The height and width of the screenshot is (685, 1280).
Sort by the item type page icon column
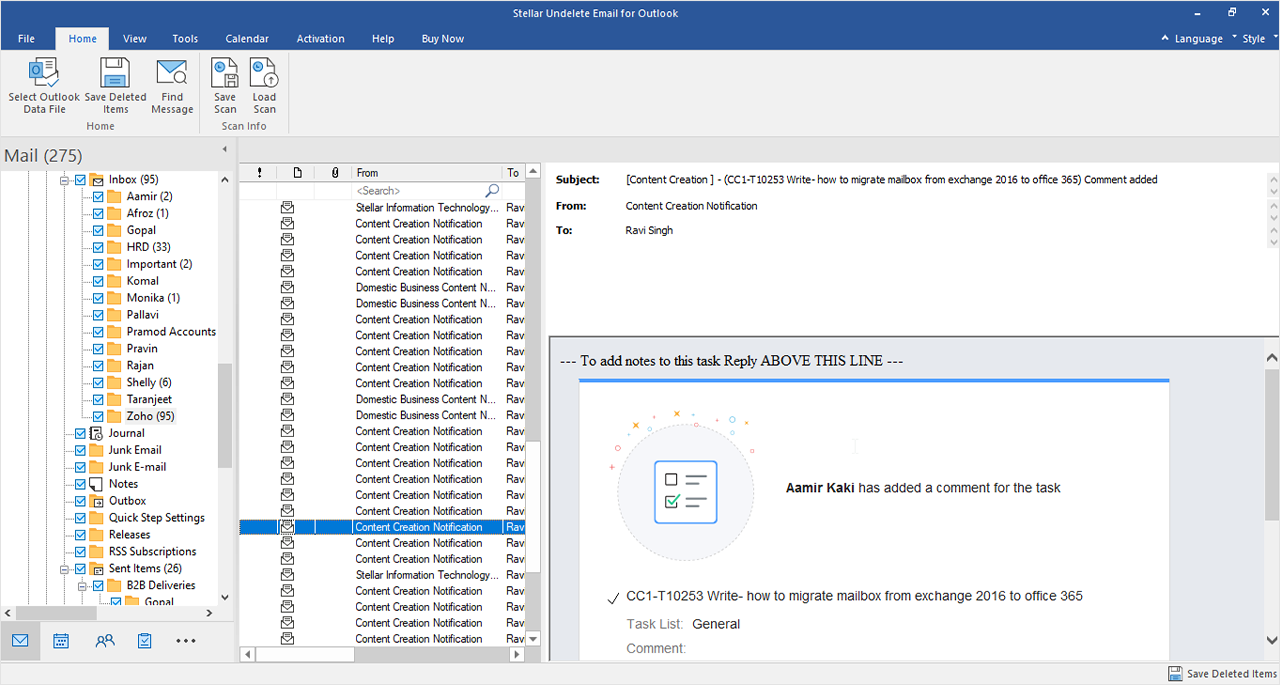pos(297,173)
